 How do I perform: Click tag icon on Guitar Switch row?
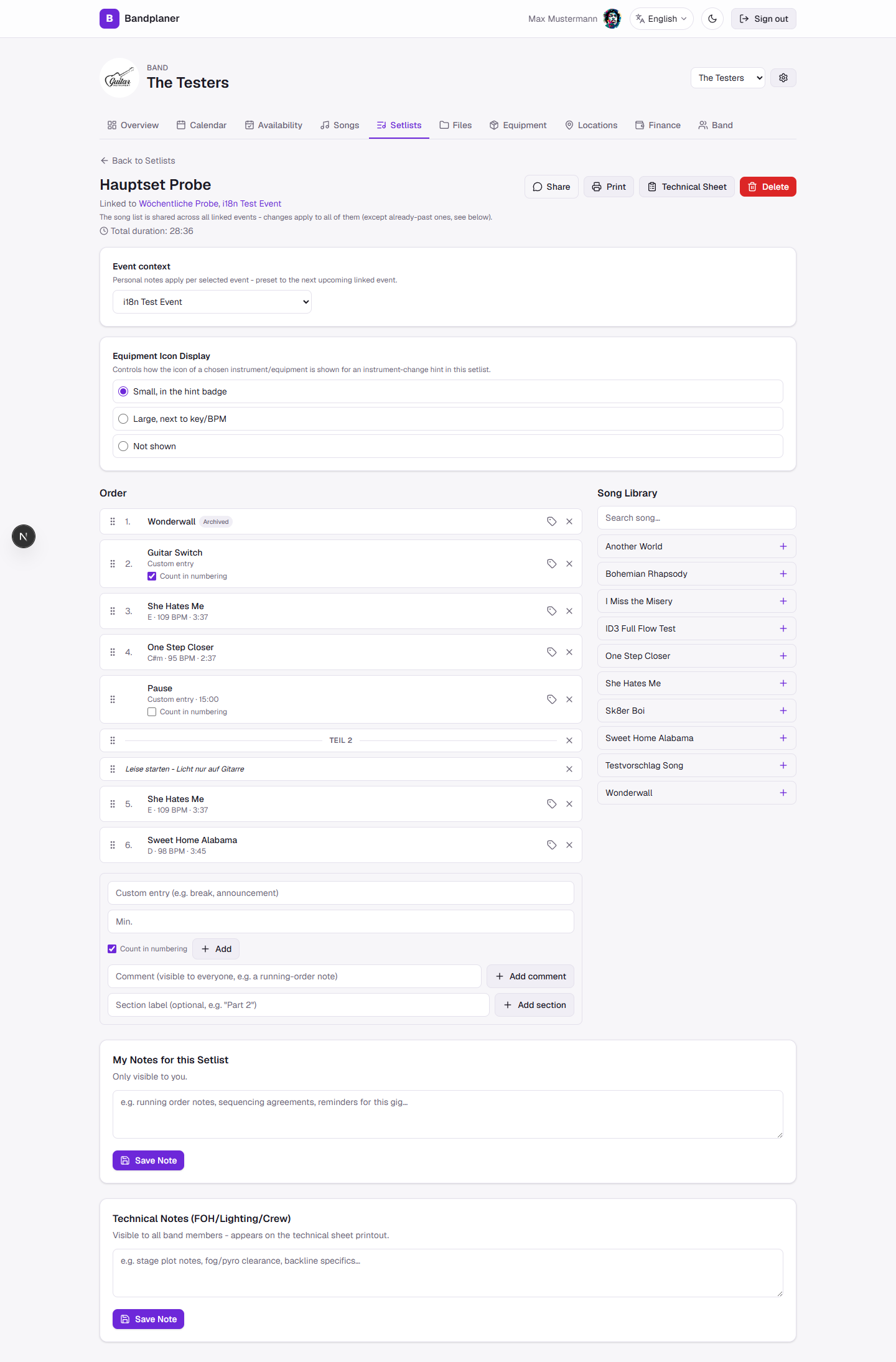[551, 564]
